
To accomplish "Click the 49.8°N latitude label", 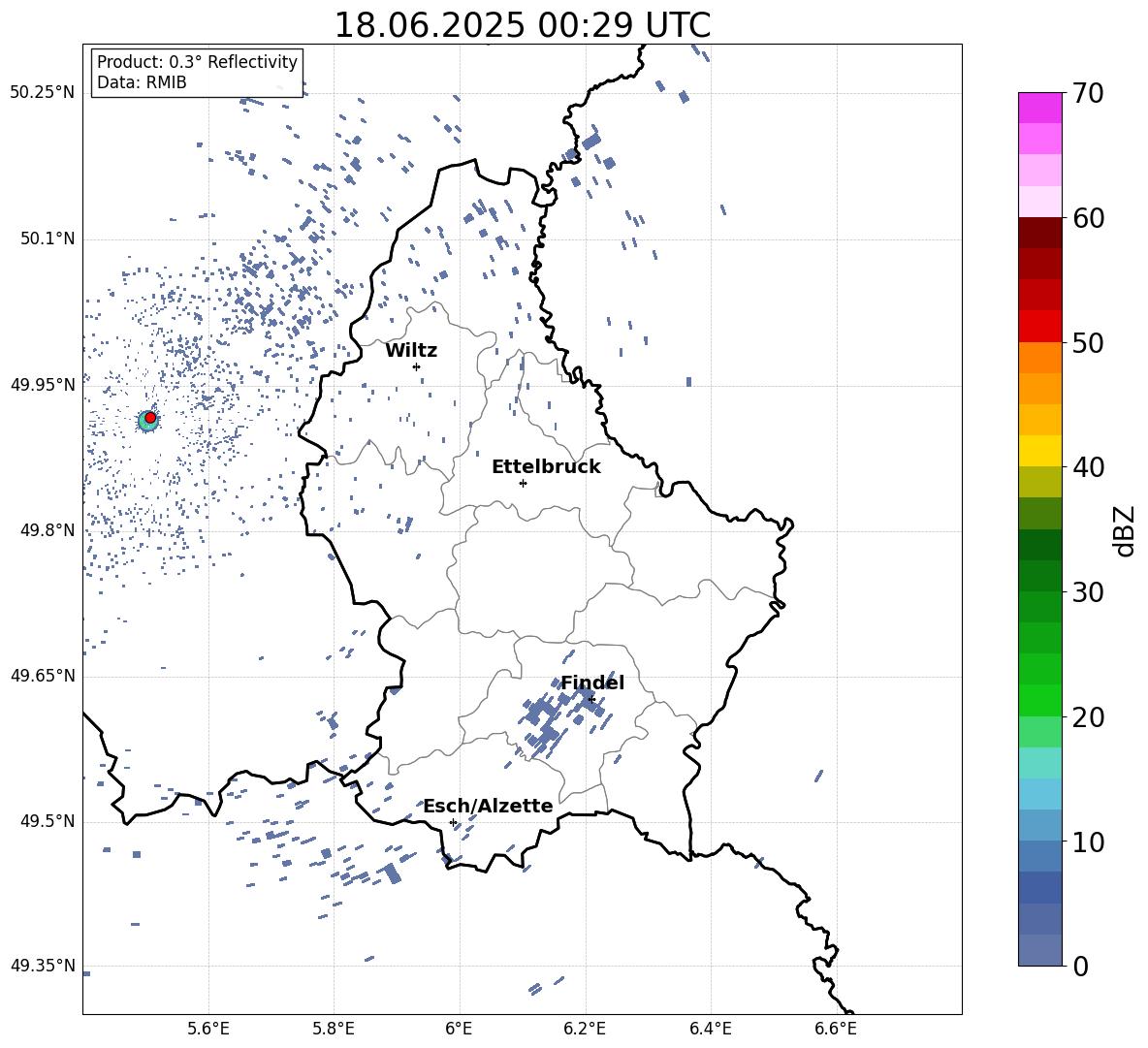I will tap(48, 530).
